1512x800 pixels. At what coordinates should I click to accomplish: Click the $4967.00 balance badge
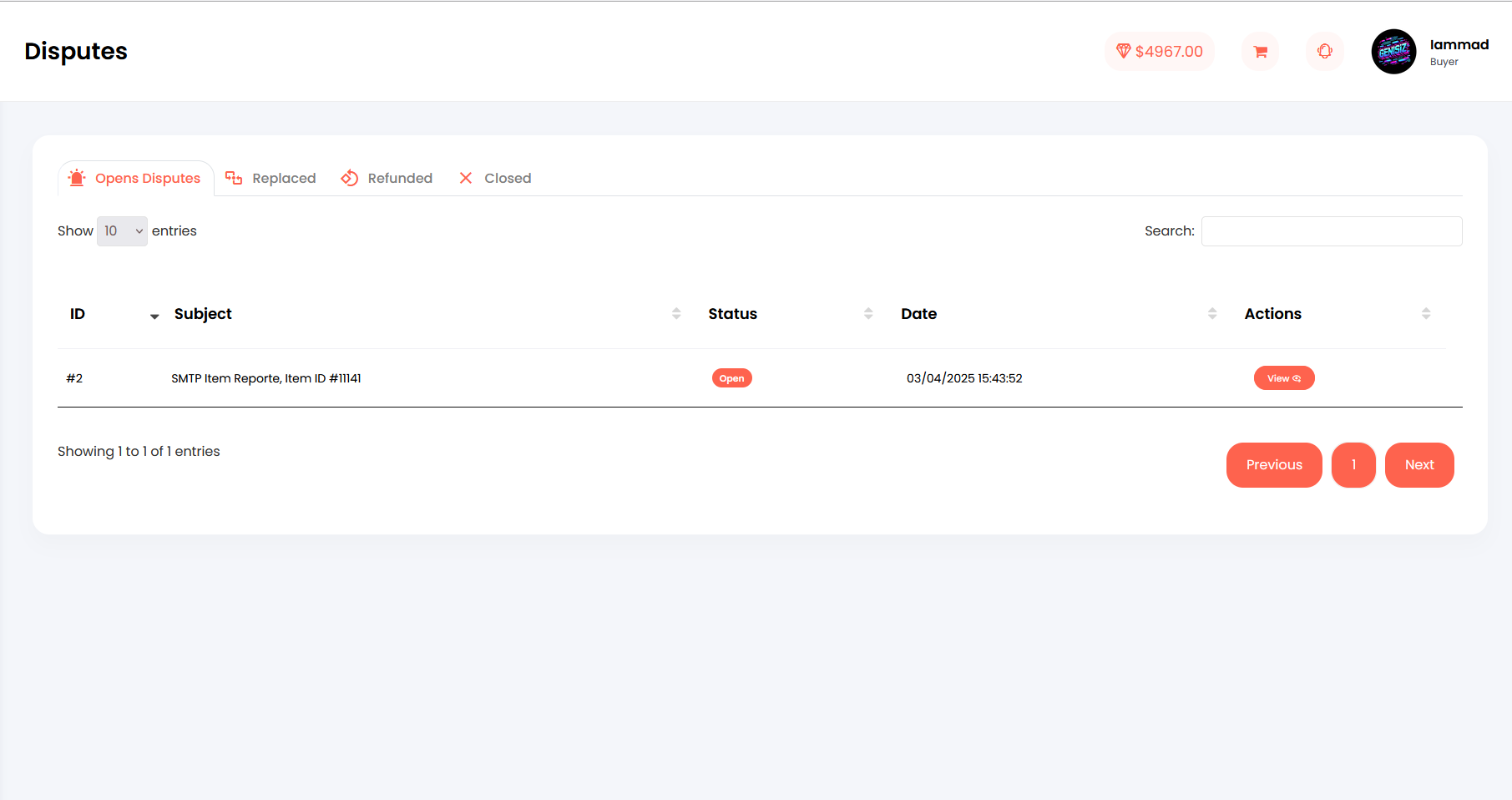(1159, 52)
